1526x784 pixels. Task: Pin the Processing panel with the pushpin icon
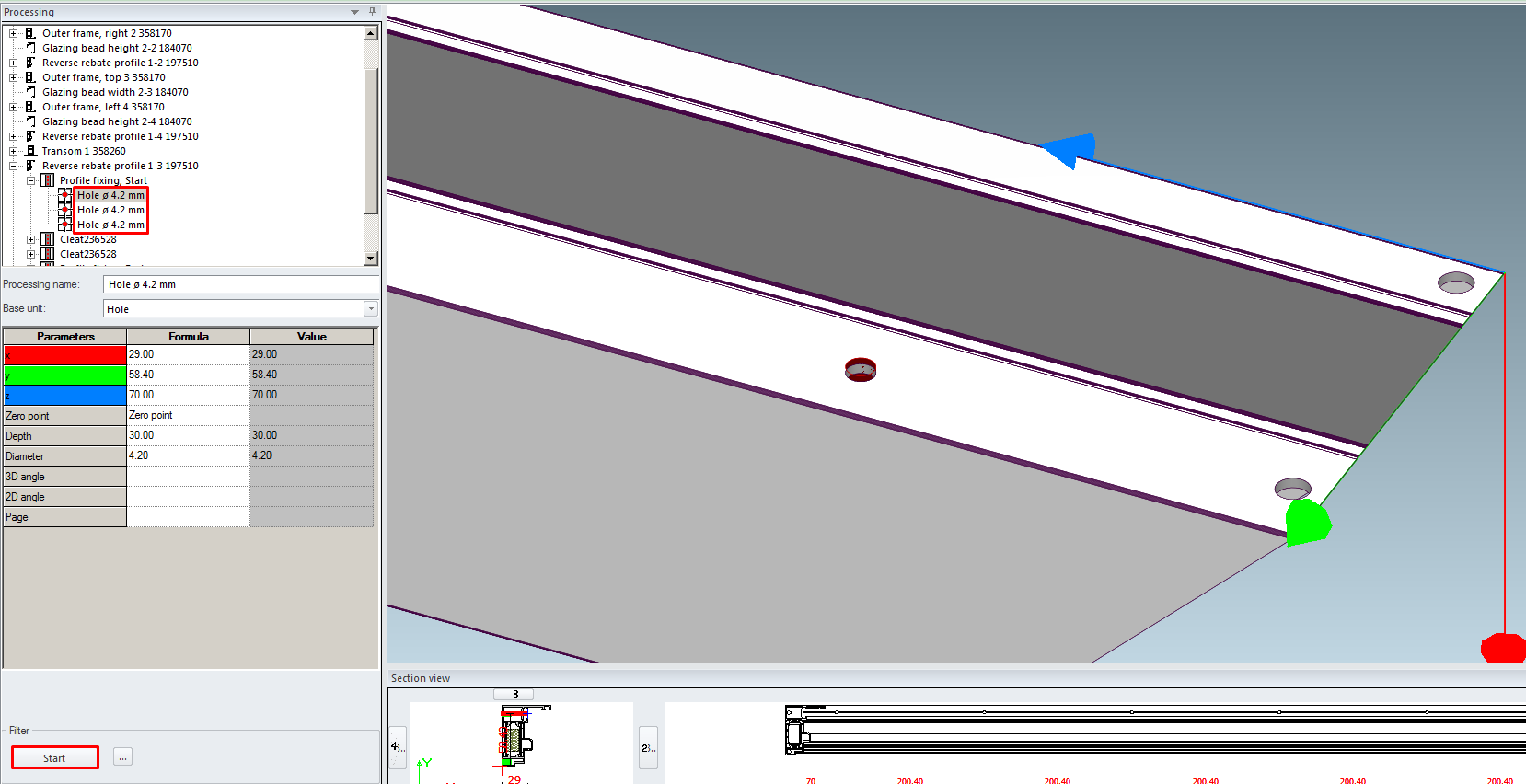(372, 12)
